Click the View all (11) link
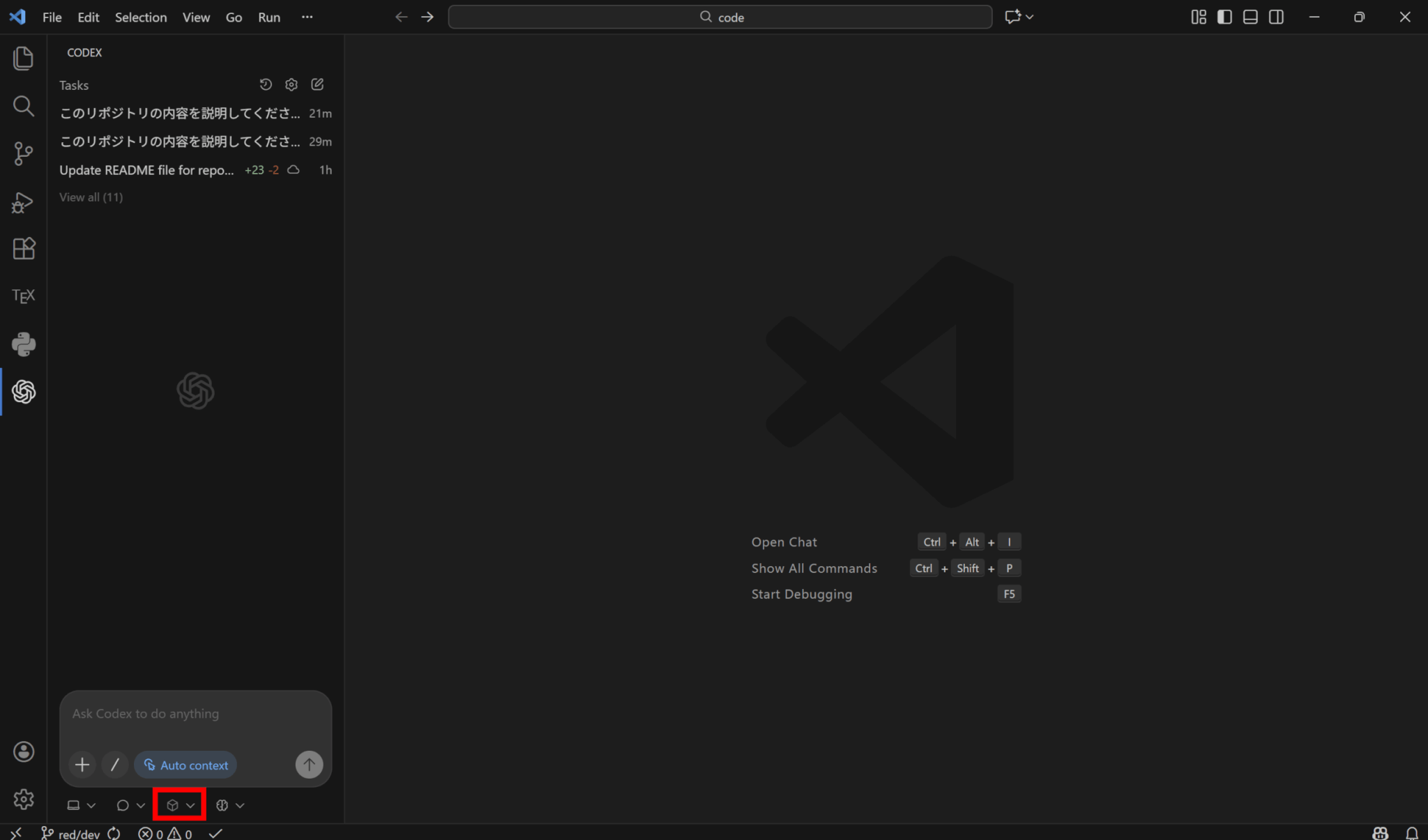Viewport: 1428px width, 840px height. (x=91, y=197)
